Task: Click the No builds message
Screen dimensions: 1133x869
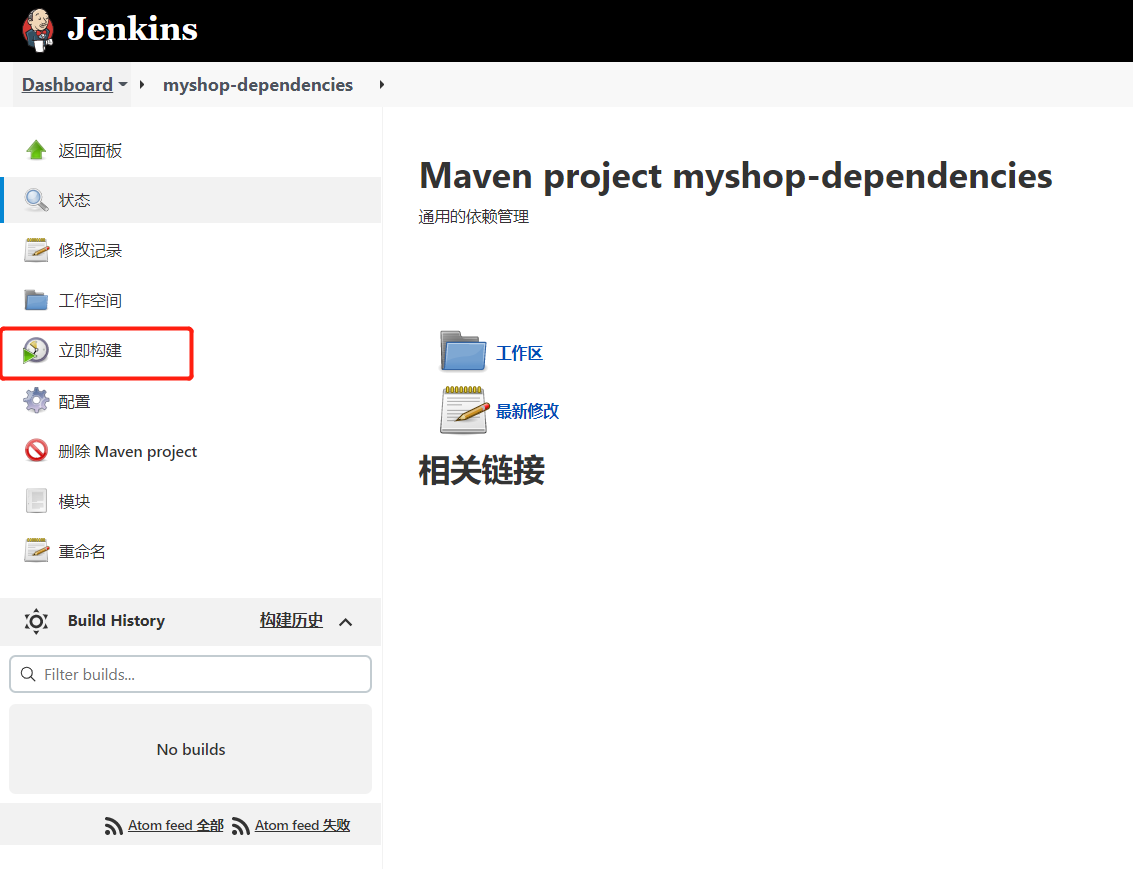Action: [191, 749]
